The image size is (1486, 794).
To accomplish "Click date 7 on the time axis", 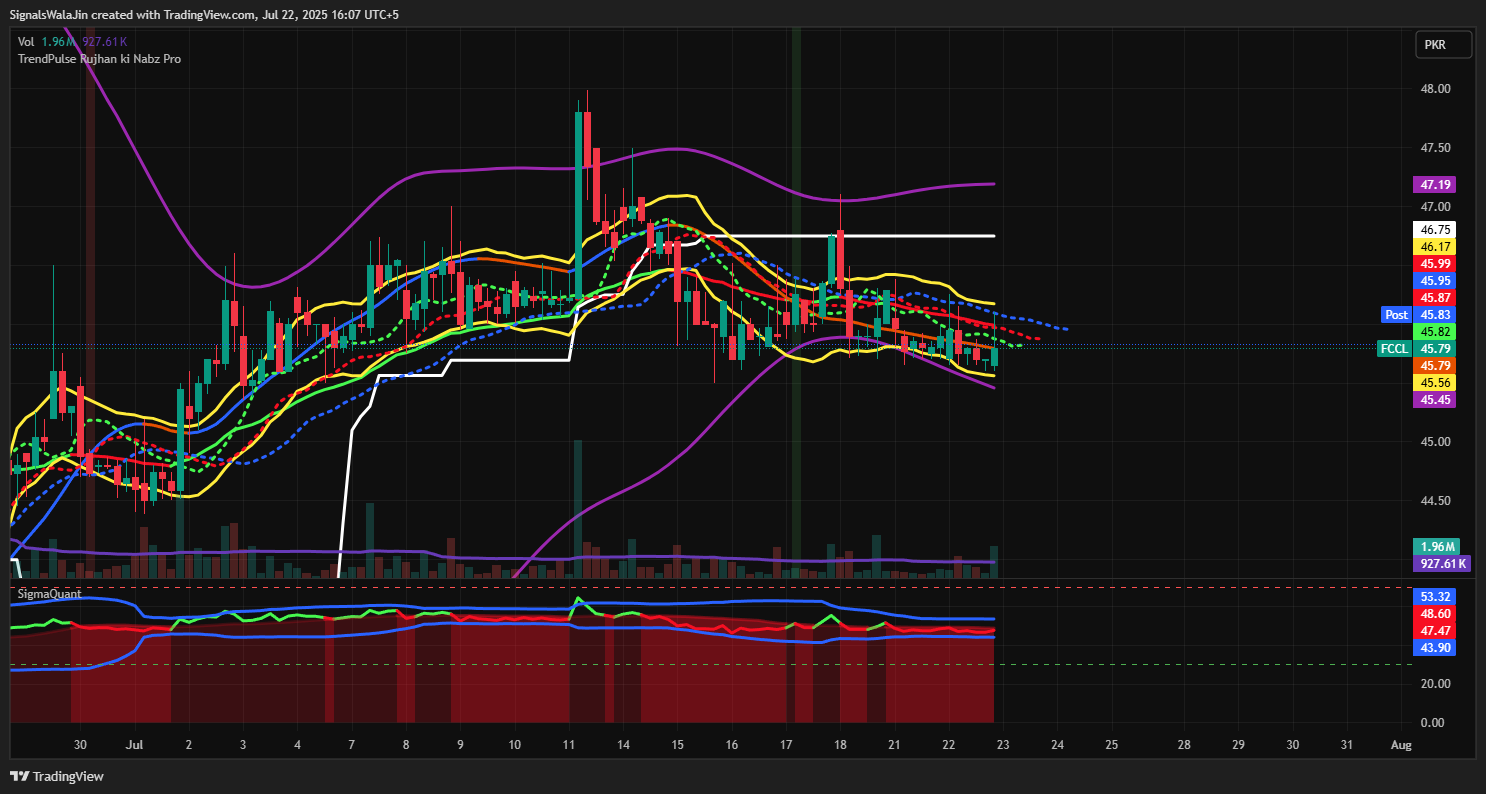I will click(x=351, y=745).
